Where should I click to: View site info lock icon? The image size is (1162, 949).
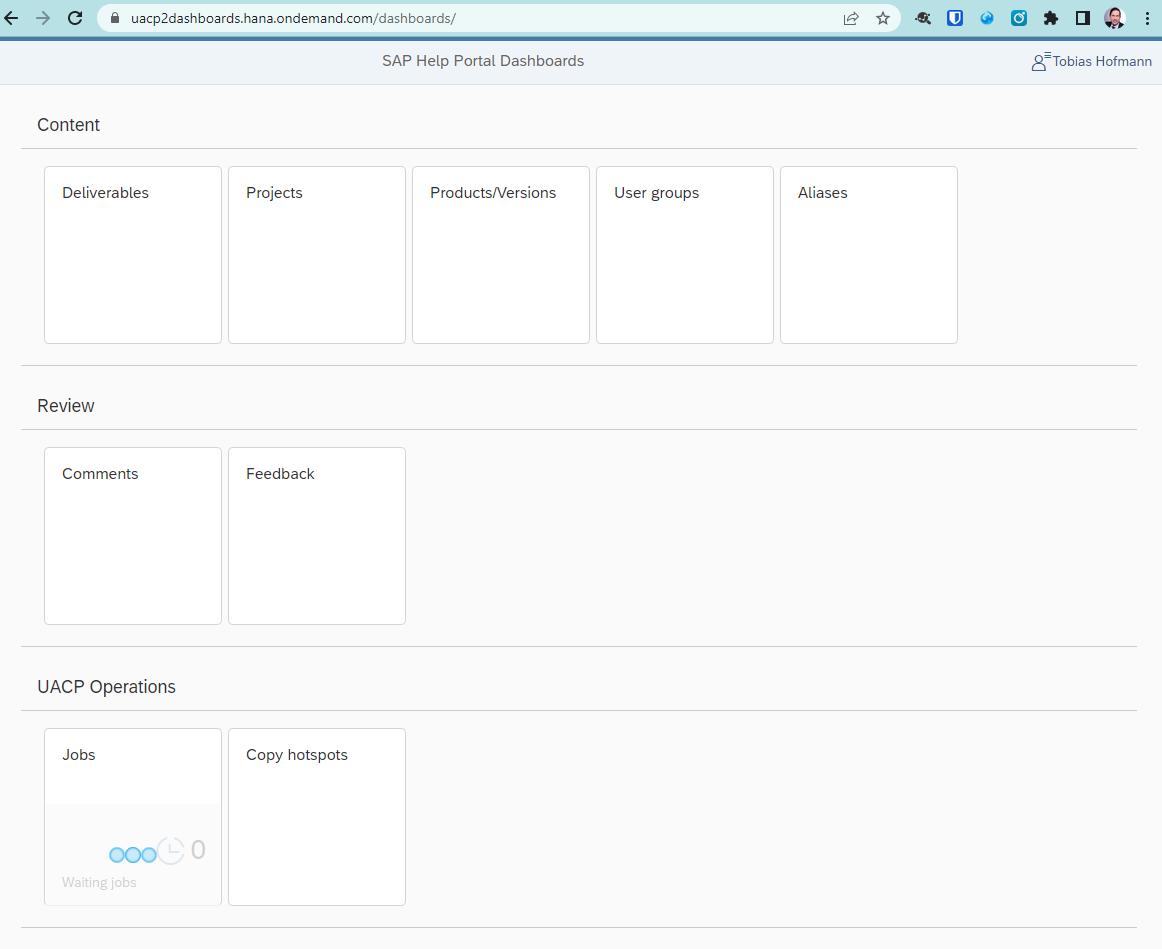(115, 18)
